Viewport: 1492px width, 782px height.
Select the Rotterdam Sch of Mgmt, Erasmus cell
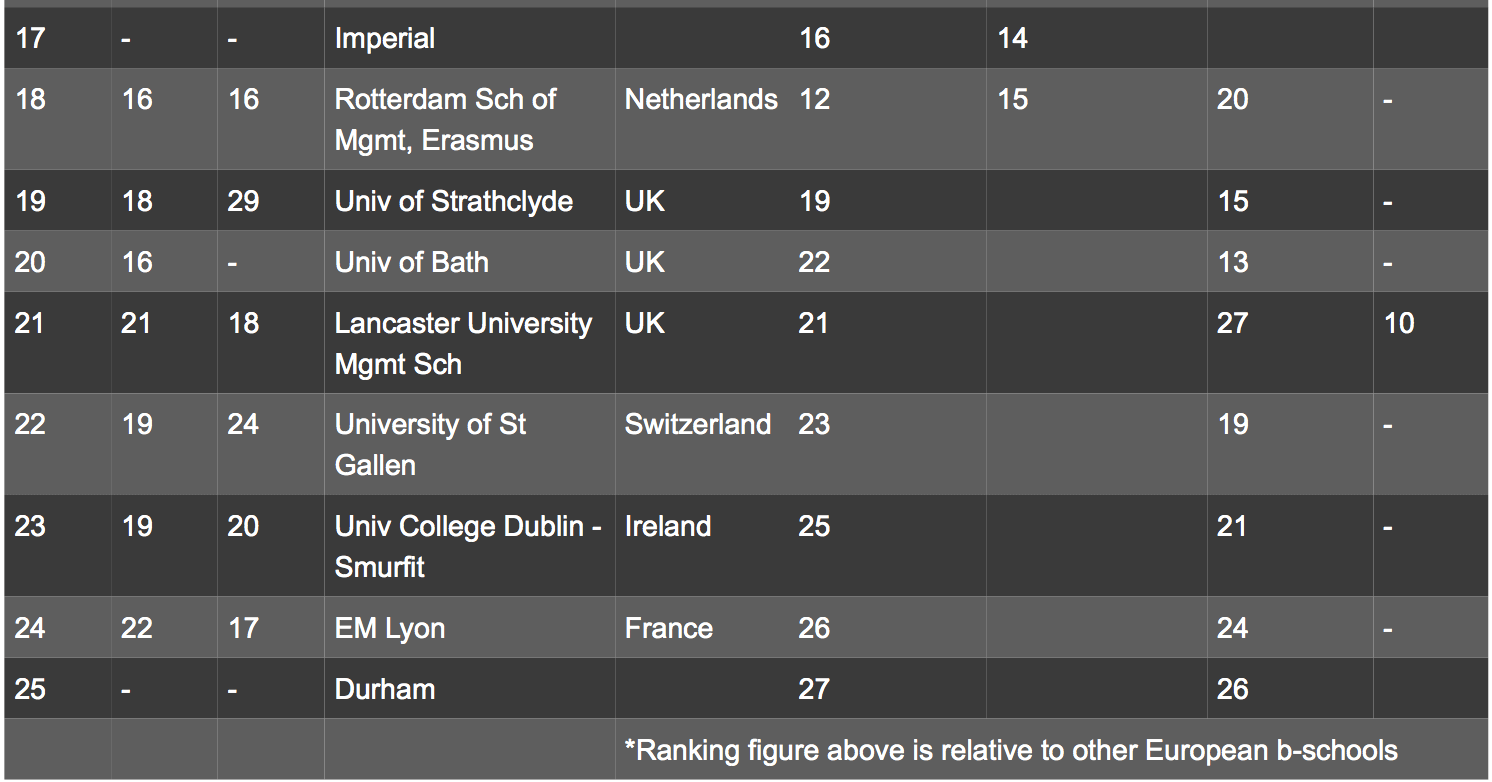click(x=469, y=119)
